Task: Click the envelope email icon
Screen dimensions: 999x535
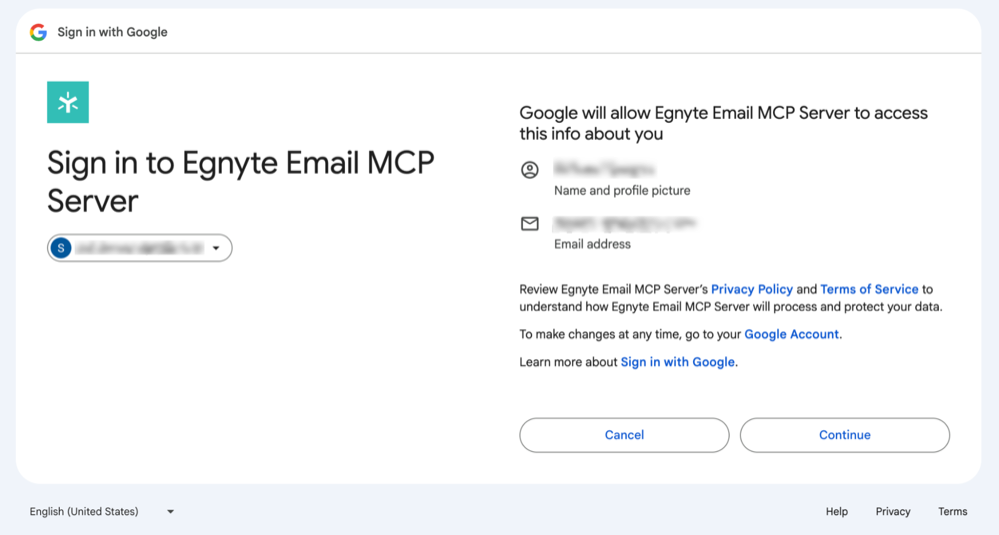Action: point(530,224)
